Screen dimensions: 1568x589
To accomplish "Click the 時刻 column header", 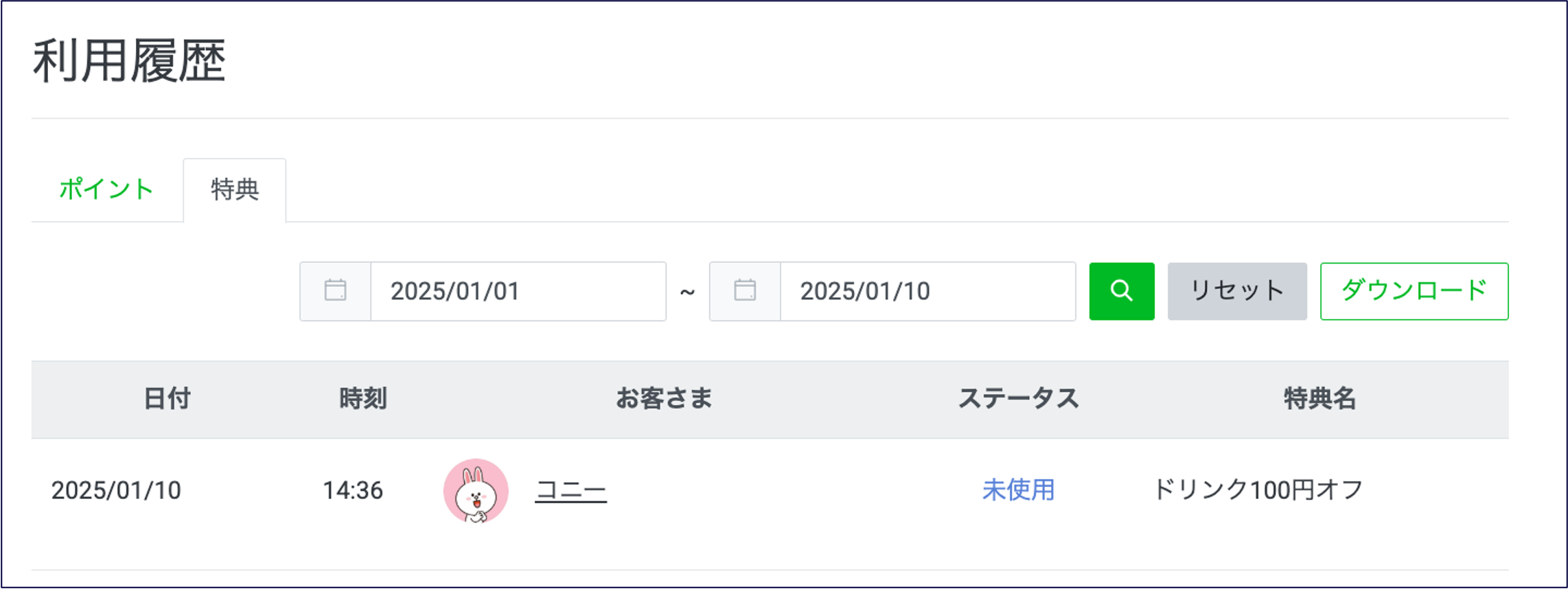I will coord(363,399).
